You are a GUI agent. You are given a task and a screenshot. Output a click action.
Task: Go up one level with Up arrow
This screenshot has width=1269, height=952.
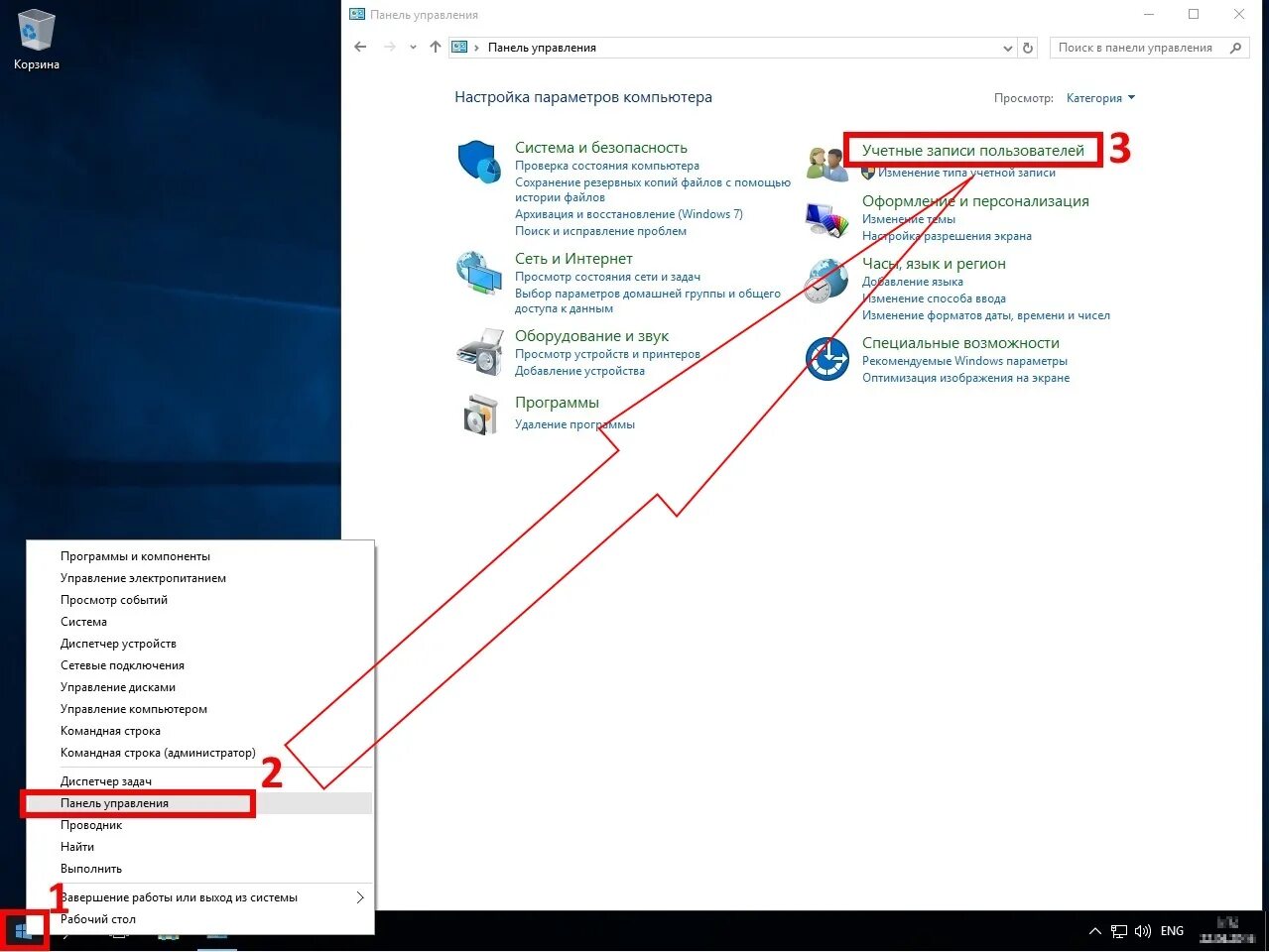435,47
